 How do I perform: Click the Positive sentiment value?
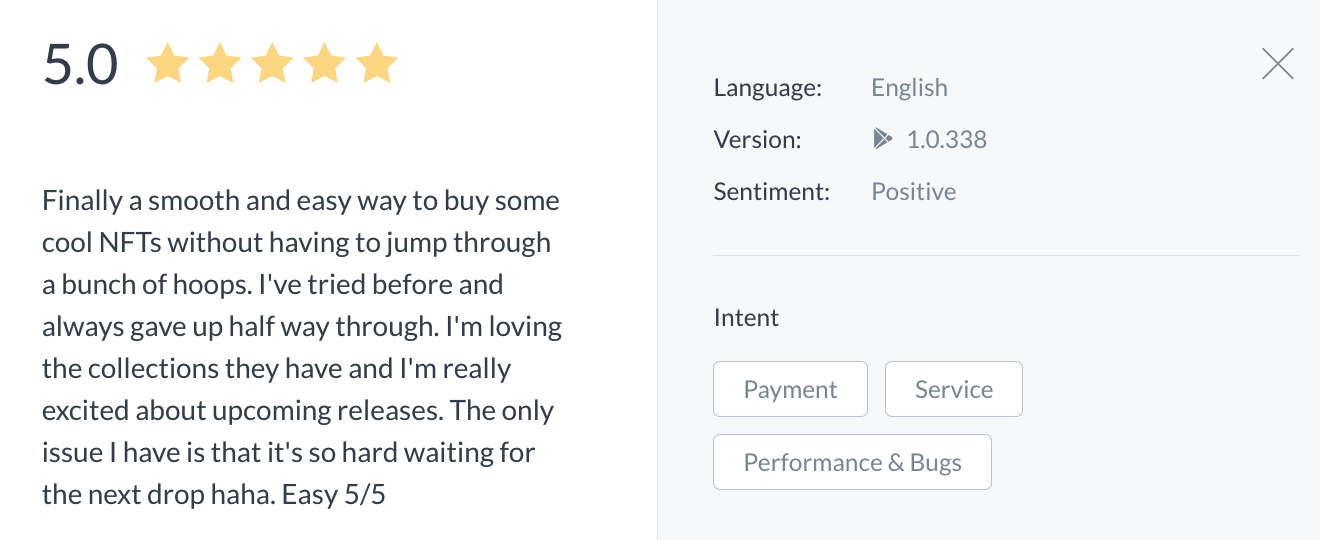(913, 191)
